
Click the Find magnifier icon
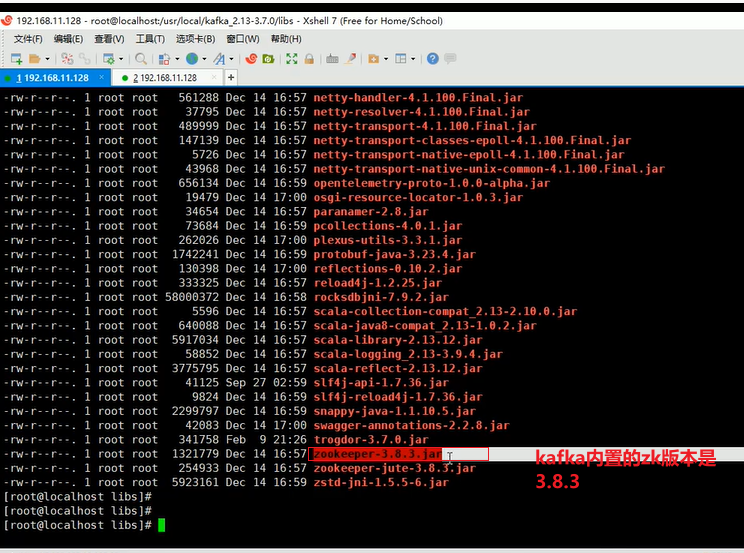[141, 59]
